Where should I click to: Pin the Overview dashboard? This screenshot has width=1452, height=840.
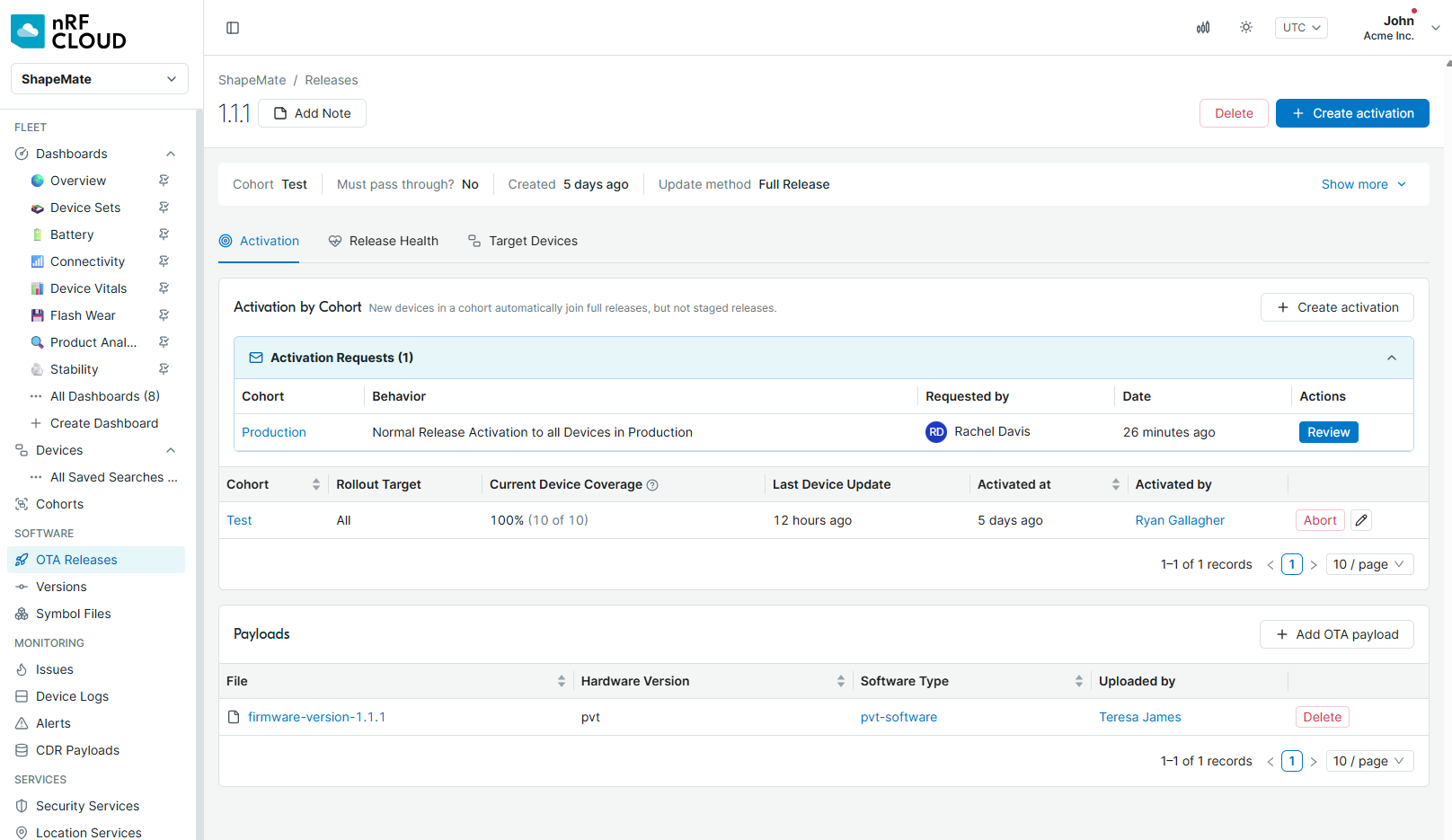click(164, 181)
